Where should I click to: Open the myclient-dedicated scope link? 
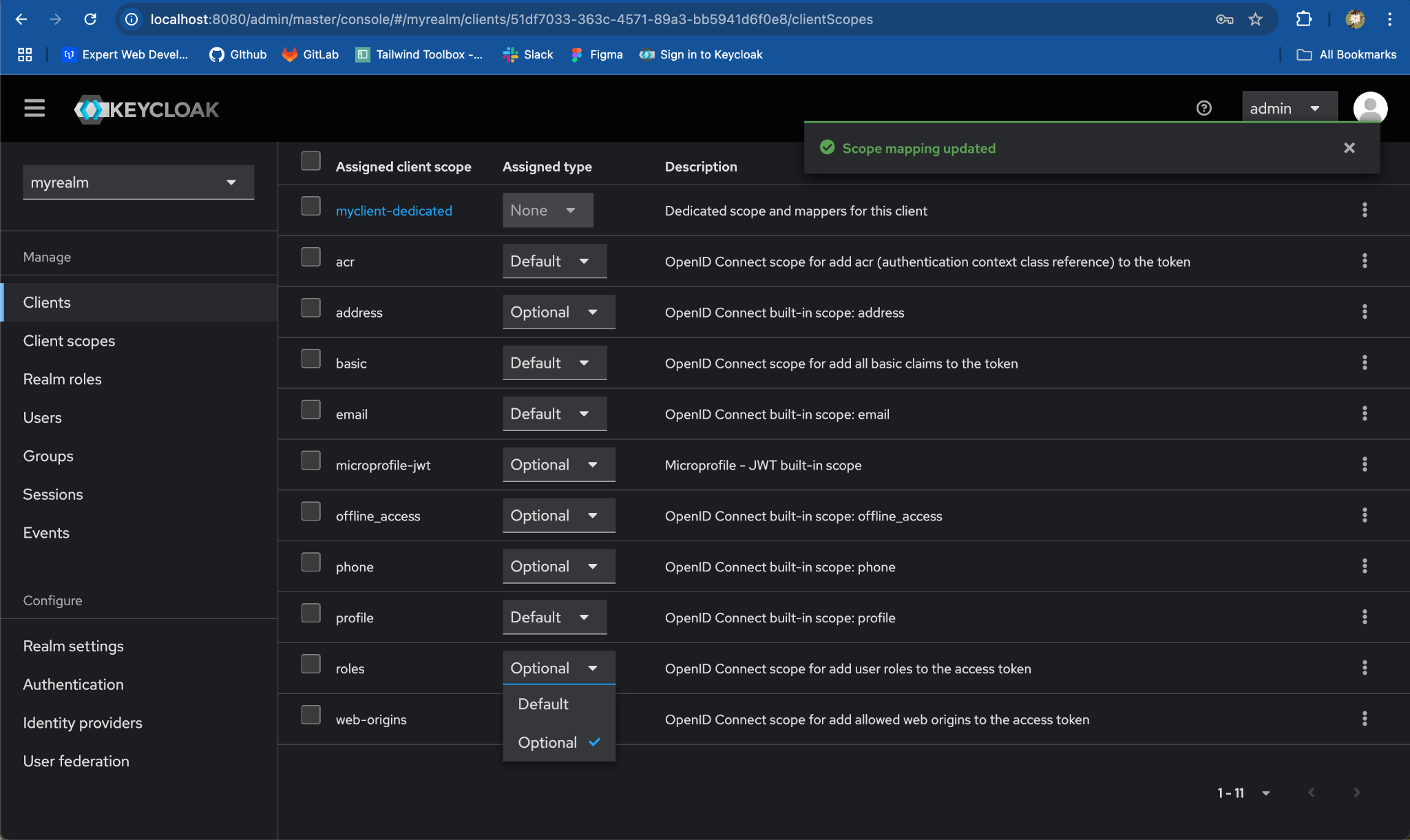point(394,211)
